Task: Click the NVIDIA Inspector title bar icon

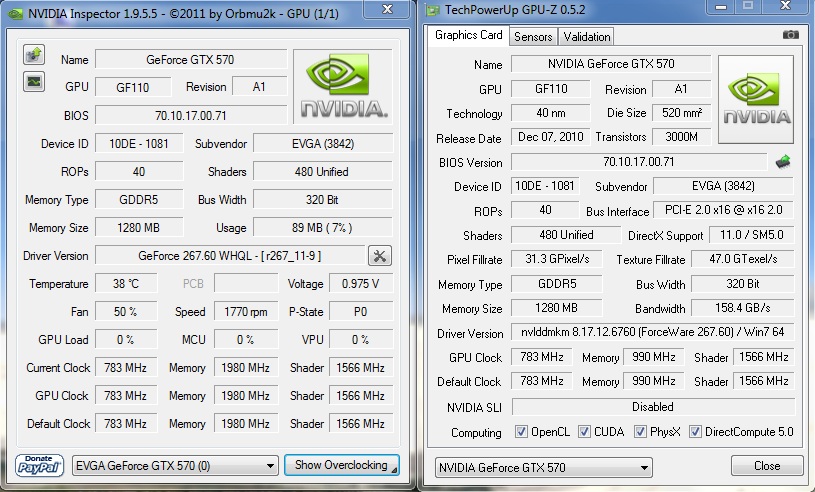Action: point(15,13)
